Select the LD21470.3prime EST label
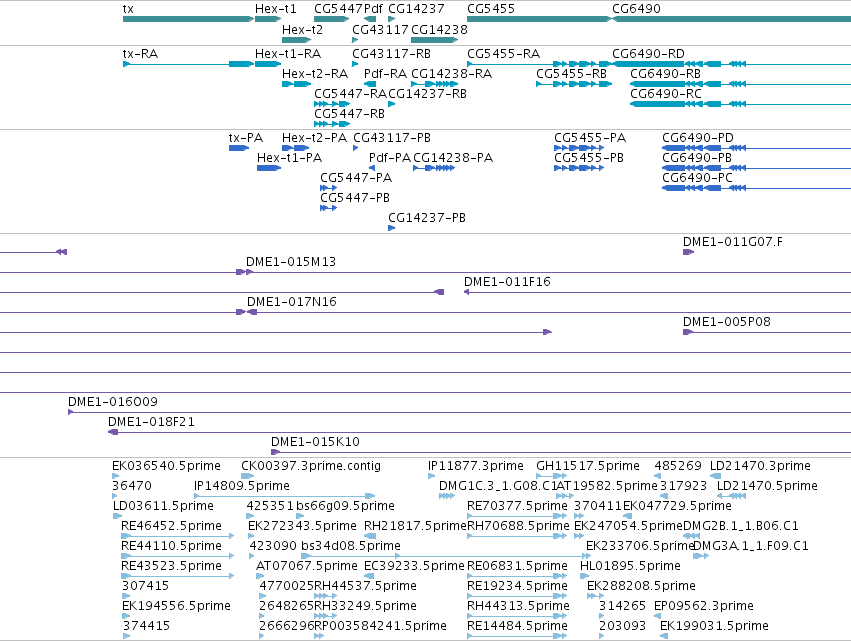 760,466
